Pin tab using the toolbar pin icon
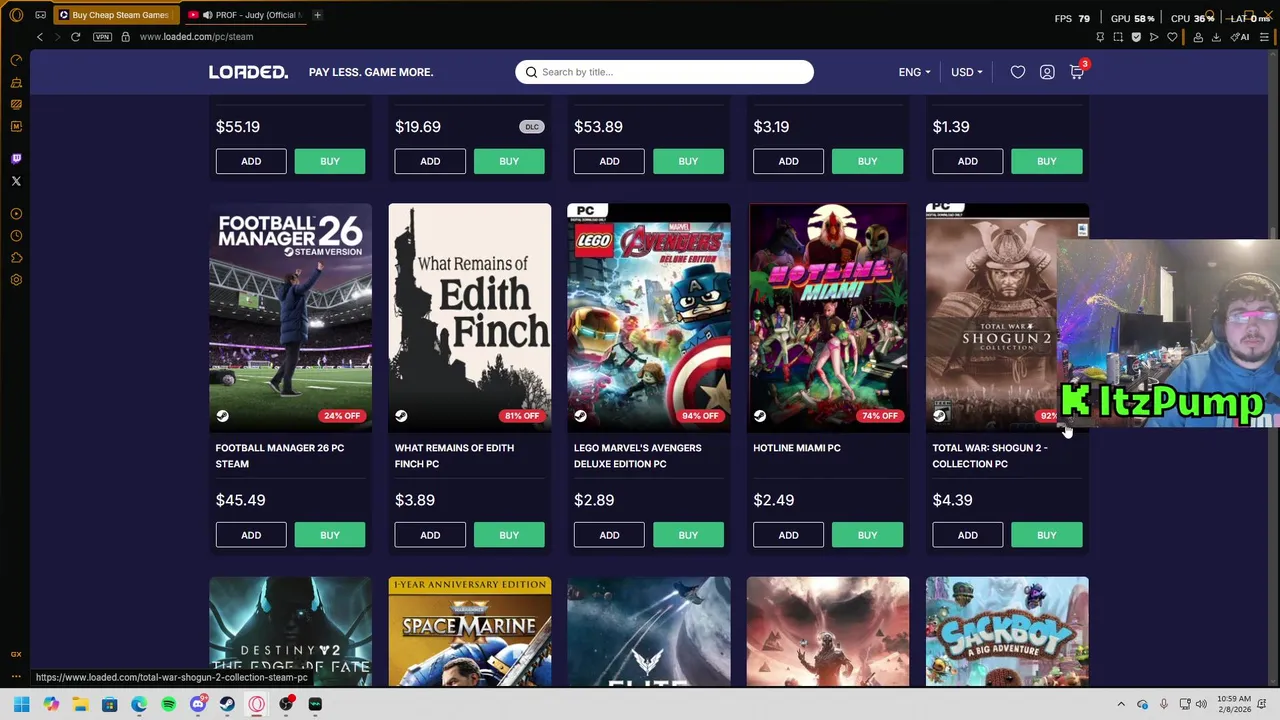Viewport: 1280px width, 720px height. point(1100,37)
